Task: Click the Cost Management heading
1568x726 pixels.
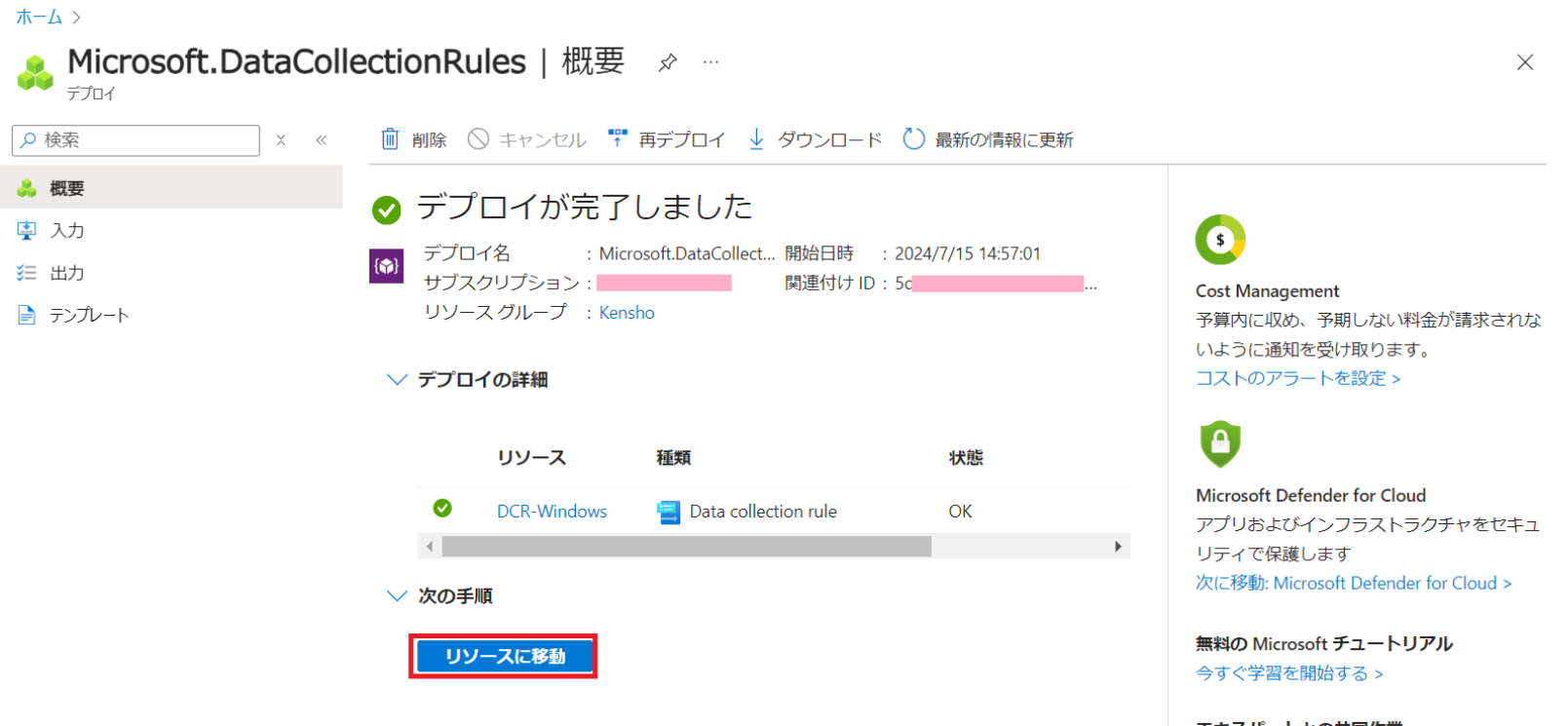Action: pyautogui.click(x=1267, y=290)
